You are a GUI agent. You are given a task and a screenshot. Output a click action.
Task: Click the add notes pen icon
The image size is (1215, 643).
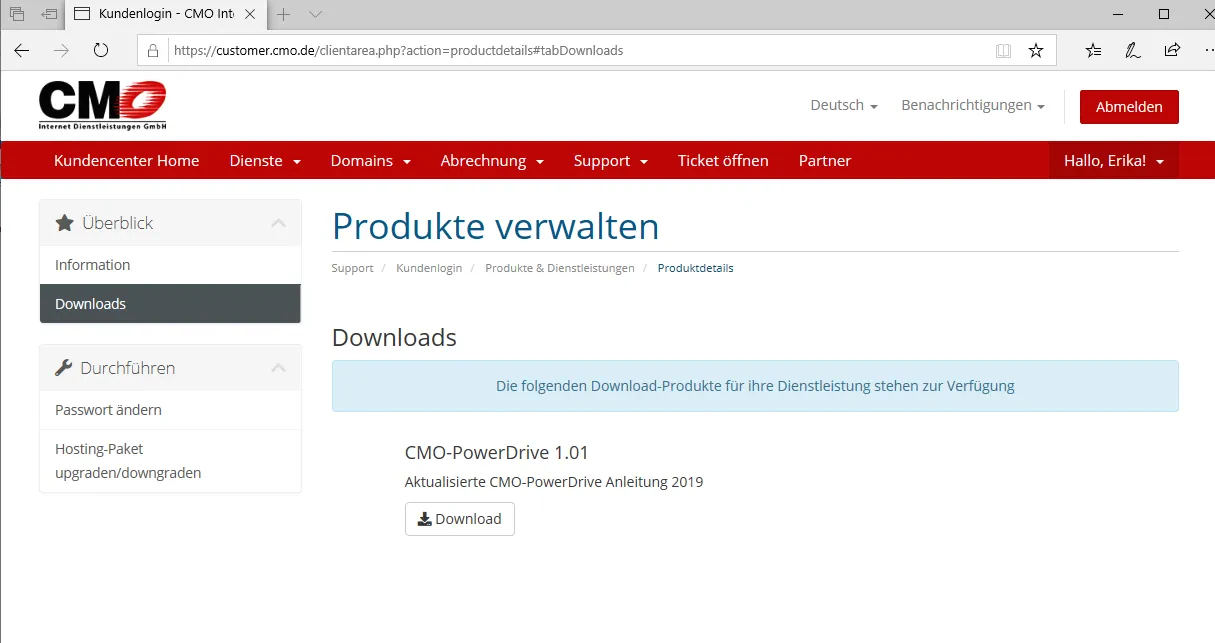click(1132, 50)
